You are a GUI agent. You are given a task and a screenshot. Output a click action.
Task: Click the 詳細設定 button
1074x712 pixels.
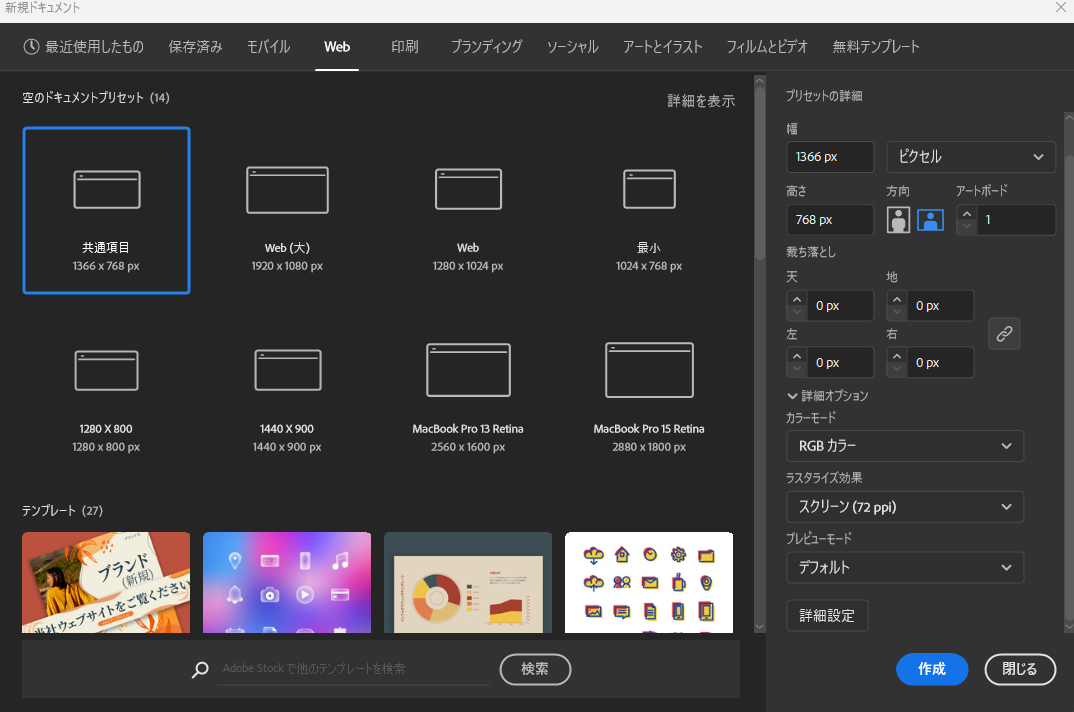pyautogui.click(x=827, y=616)
